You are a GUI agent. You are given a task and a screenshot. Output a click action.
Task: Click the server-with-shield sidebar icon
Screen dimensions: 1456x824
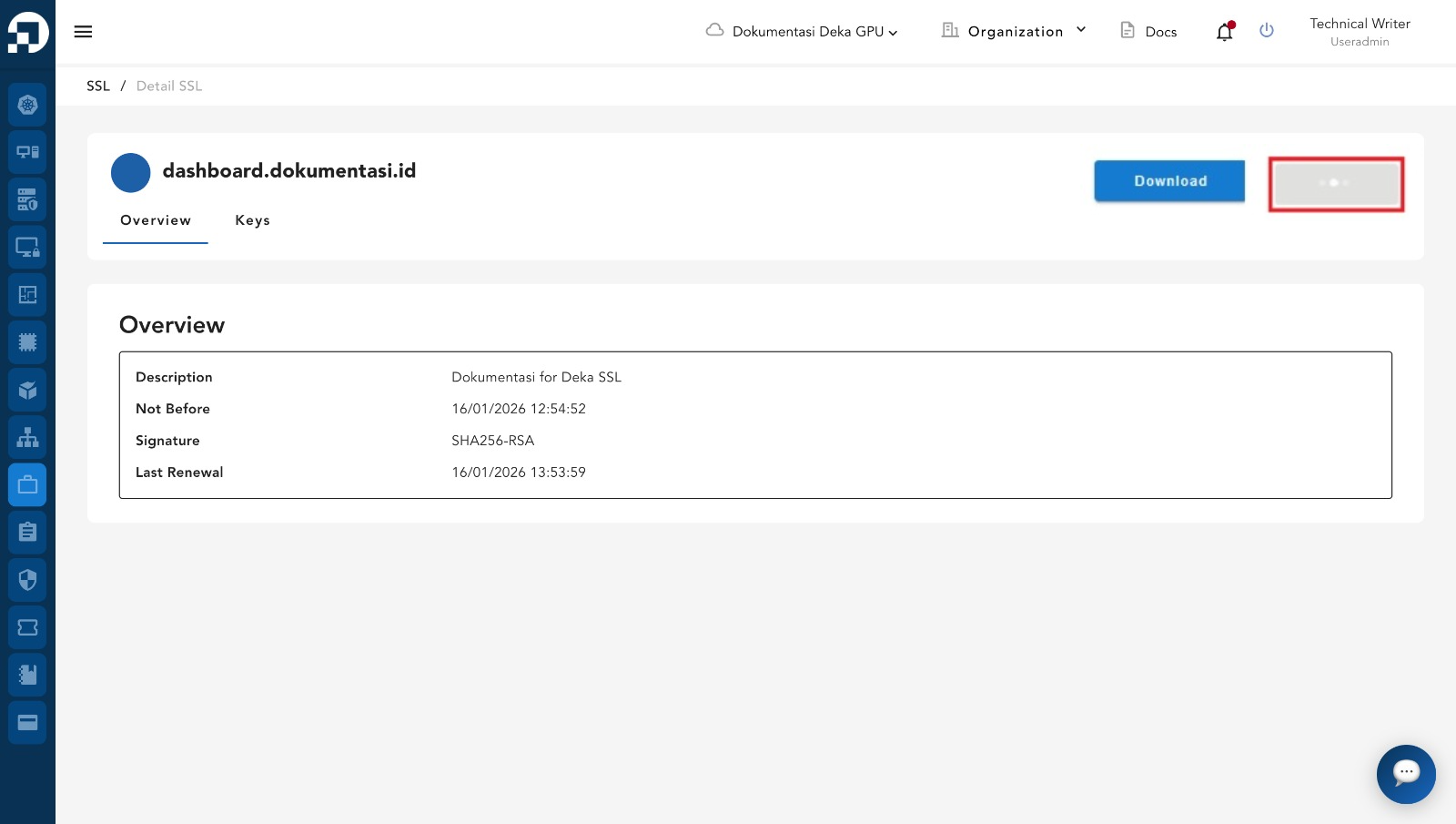[27, 199]
